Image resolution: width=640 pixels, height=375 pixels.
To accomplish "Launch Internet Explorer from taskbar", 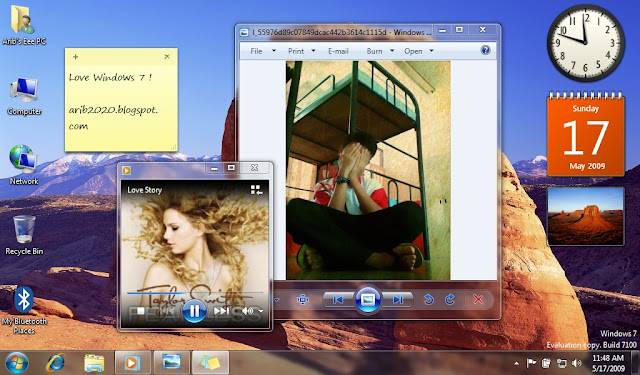I will click(56, 362).
